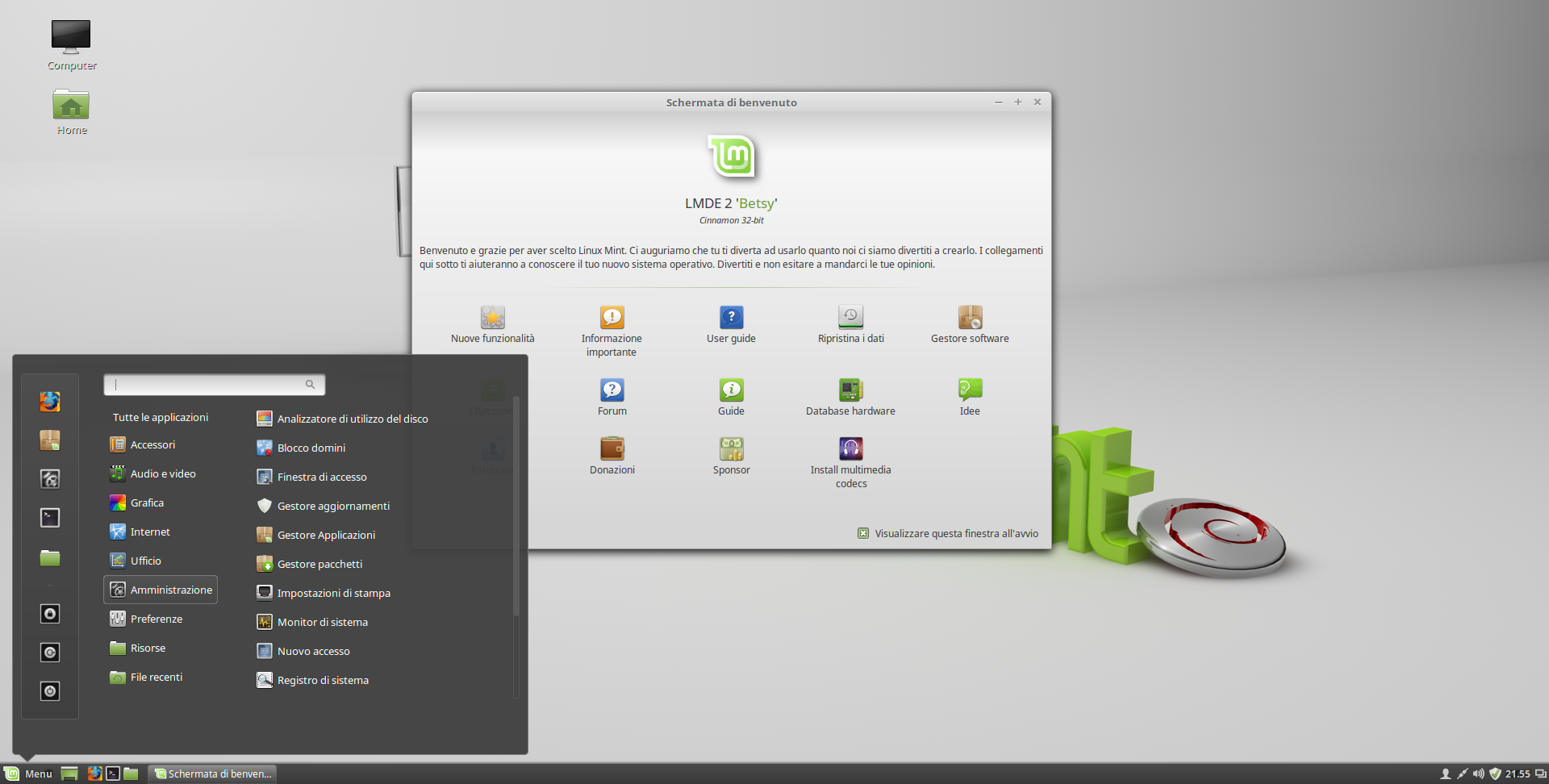The image size is (1549, 784).
Task: Select Risorse category
Action: tap(161, 648)
